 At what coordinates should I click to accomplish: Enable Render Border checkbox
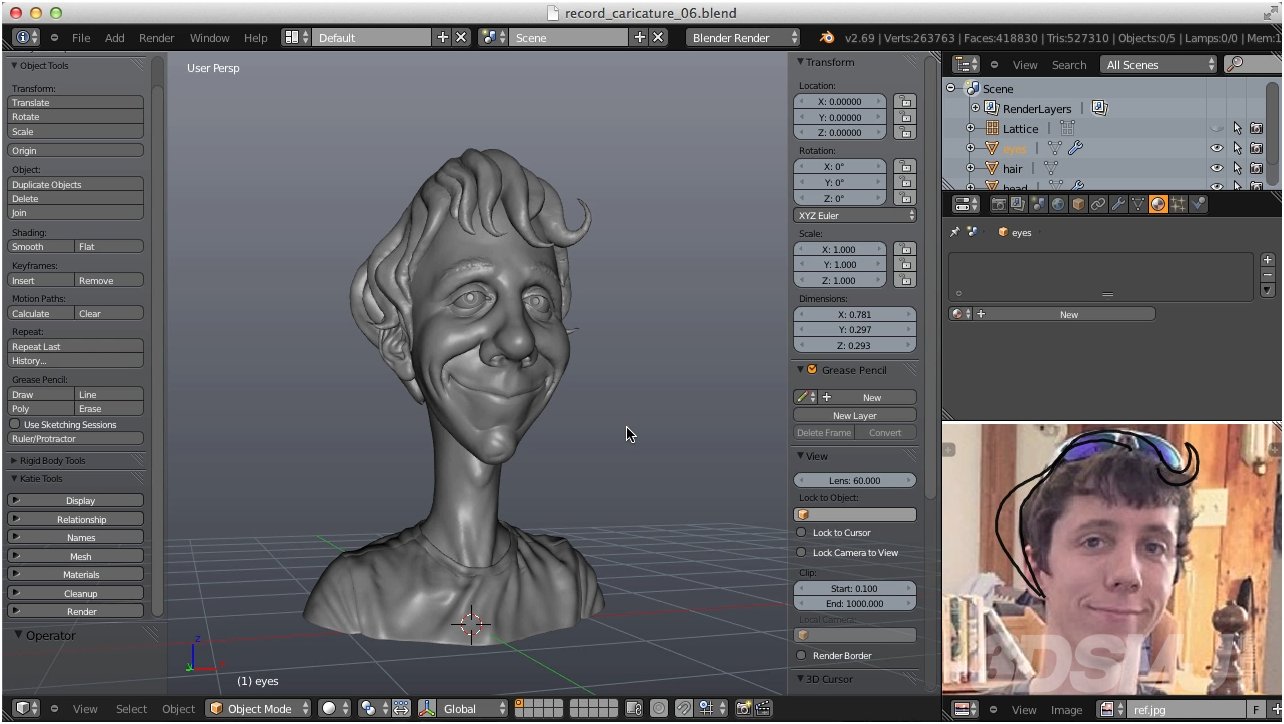pyautogui.click(x=801, y=655)
